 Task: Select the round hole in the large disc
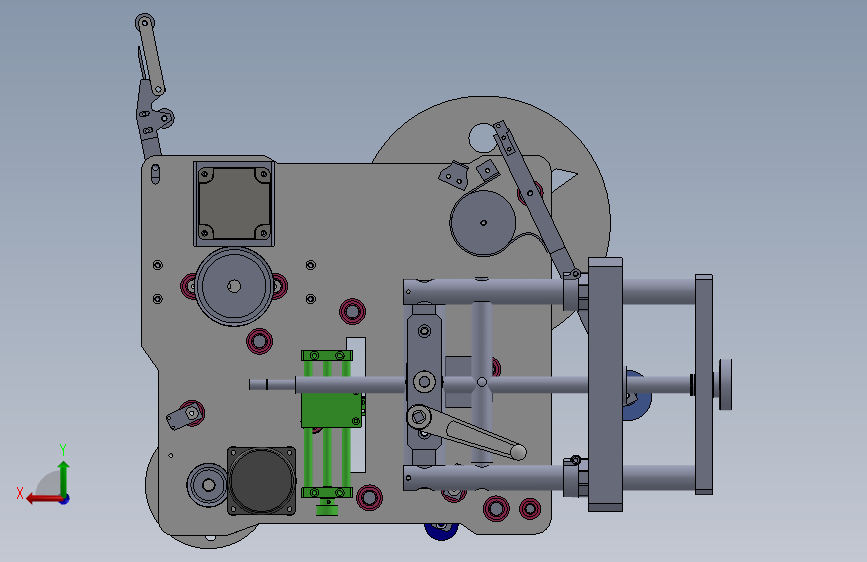click(483, 138)
